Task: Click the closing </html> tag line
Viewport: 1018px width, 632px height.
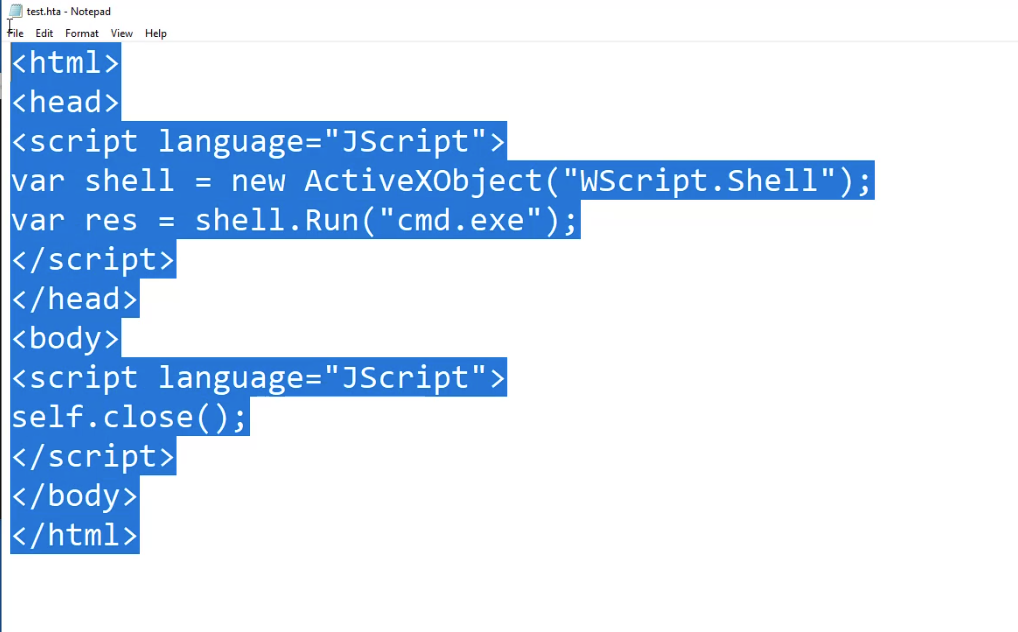Action: 75,535
